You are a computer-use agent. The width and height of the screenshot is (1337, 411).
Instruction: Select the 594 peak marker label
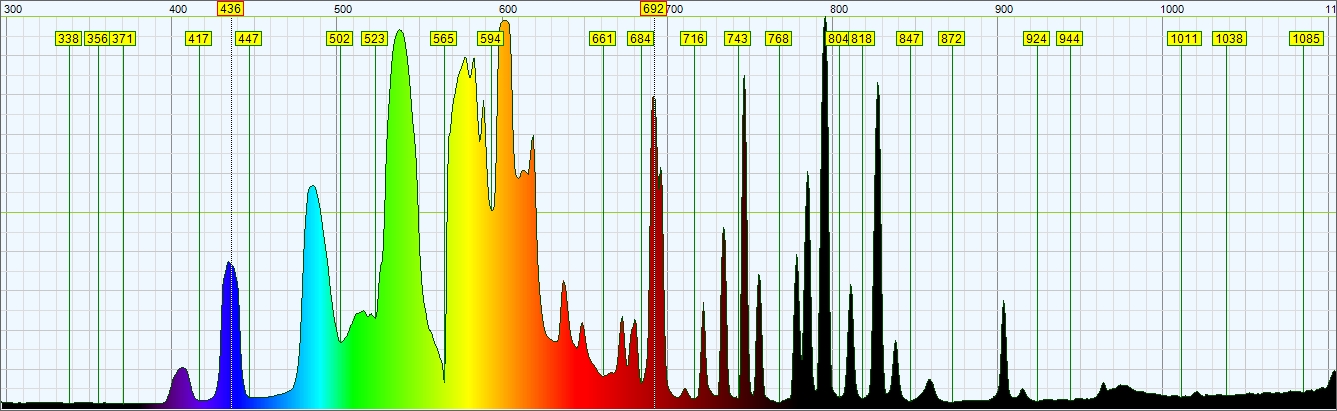pos(490,39)
